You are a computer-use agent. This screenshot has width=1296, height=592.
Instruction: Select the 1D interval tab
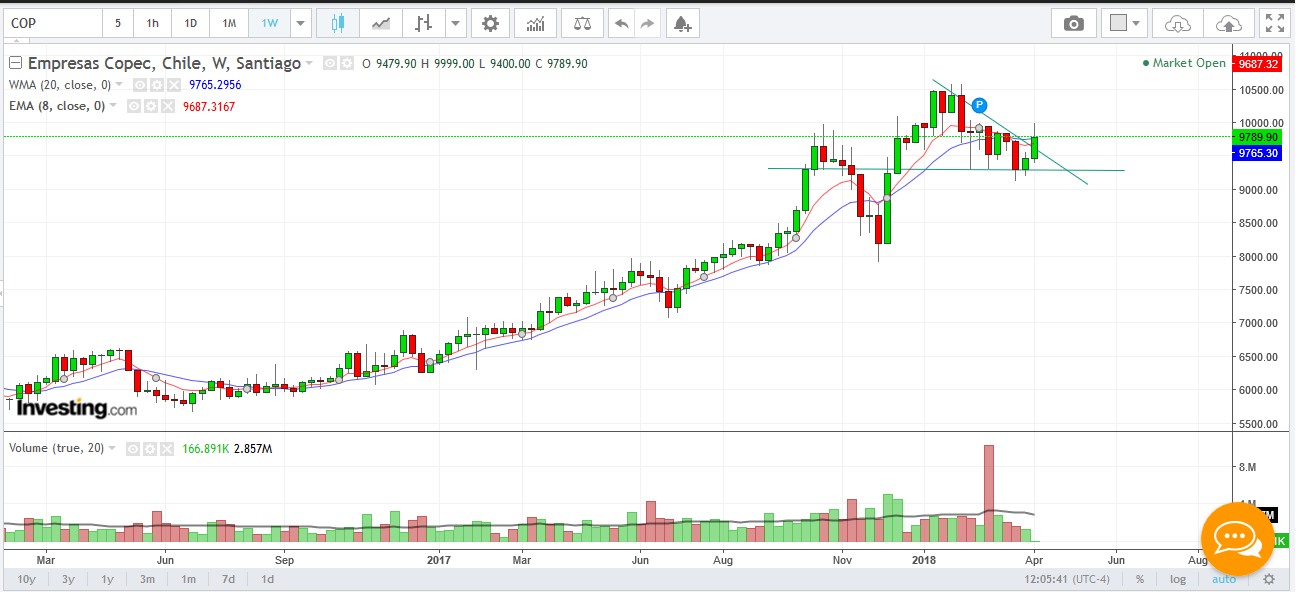[190, 23]
